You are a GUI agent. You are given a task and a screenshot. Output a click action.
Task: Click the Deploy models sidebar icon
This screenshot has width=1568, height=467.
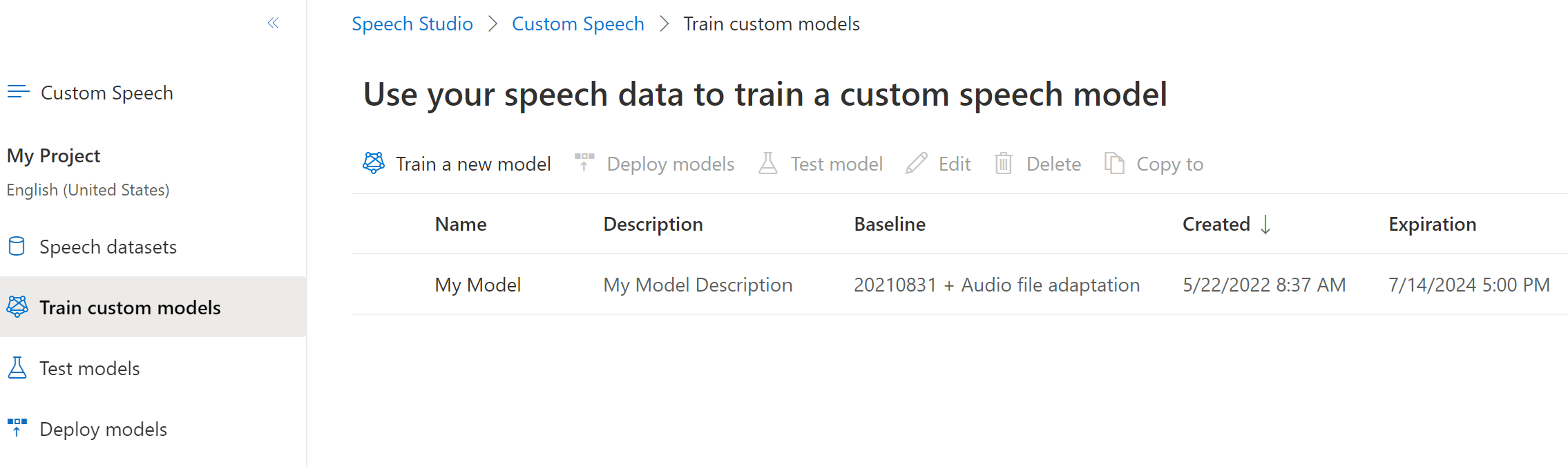pyautogui.click(x=17, y=428)
